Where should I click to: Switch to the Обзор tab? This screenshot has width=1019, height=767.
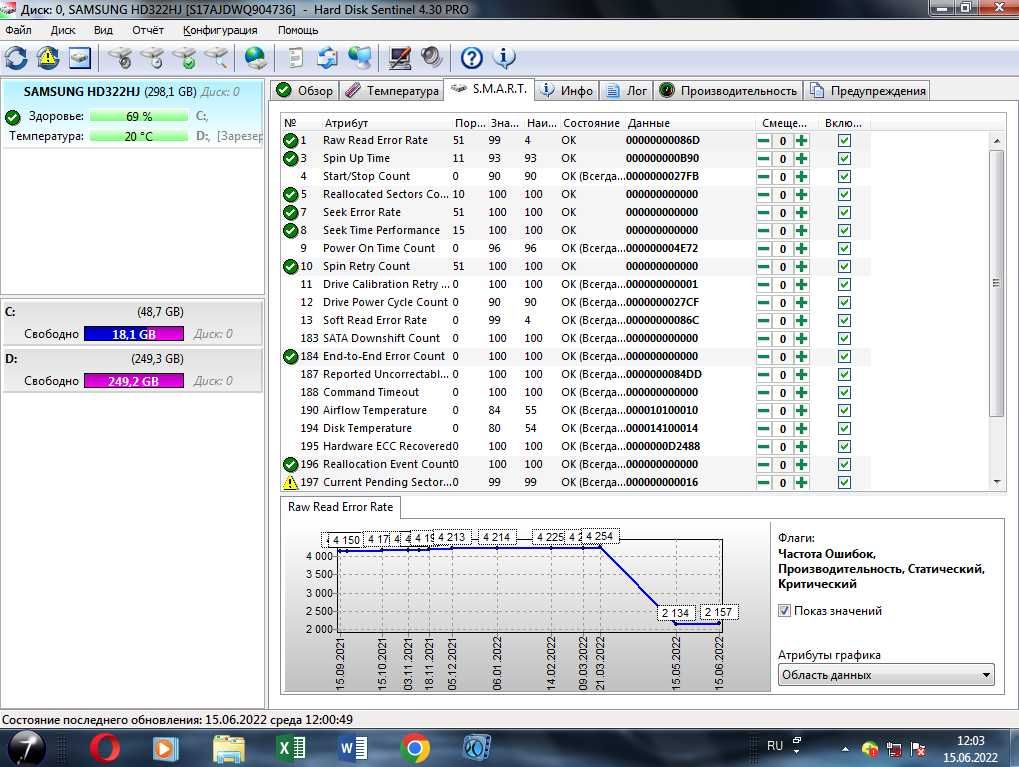point(304,90)
